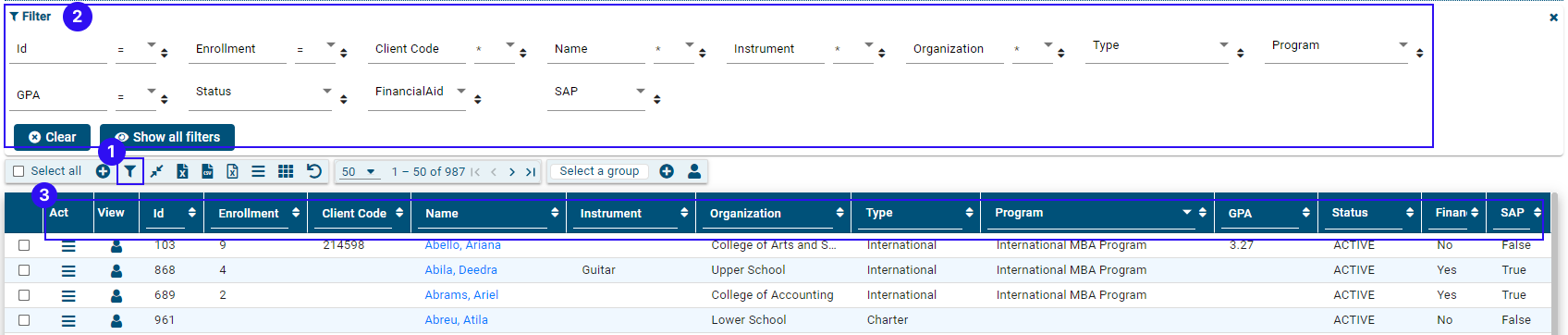Select the client code cell 214598
The image size is (1568, 335).
pos(343,245)
